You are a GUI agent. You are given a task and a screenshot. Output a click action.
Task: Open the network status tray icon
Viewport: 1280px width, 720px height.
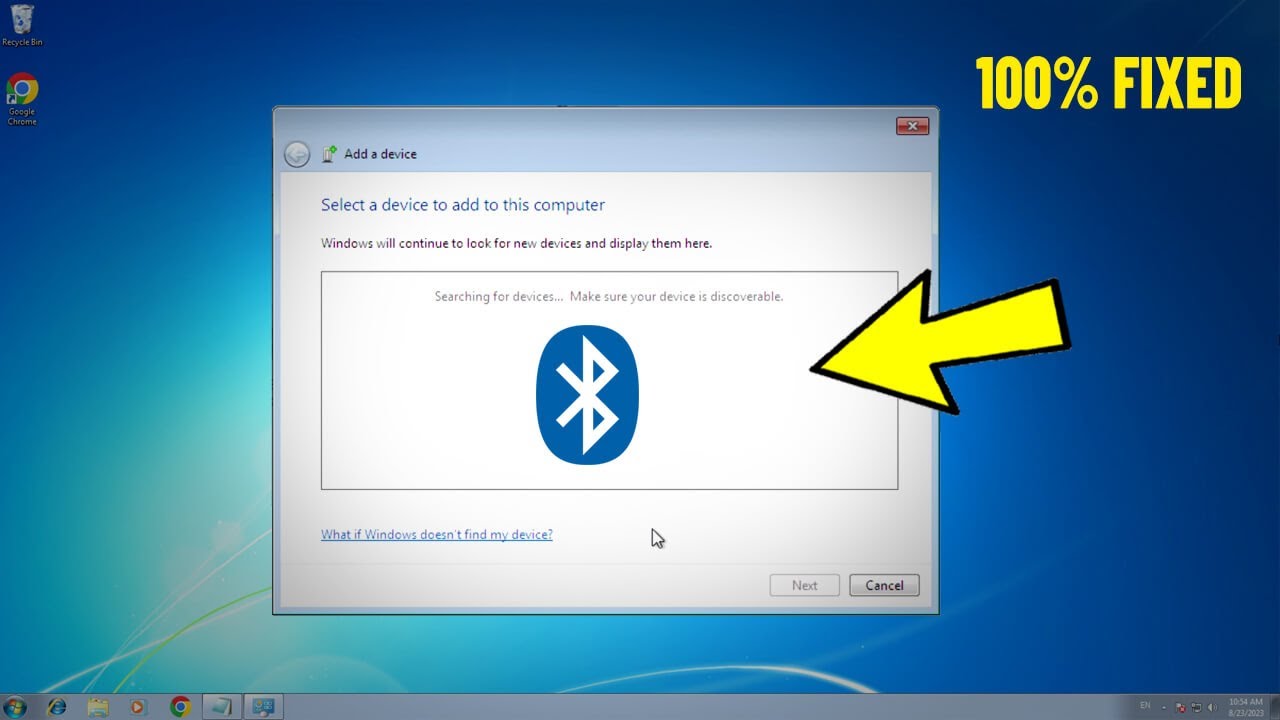pos(1196,707)
